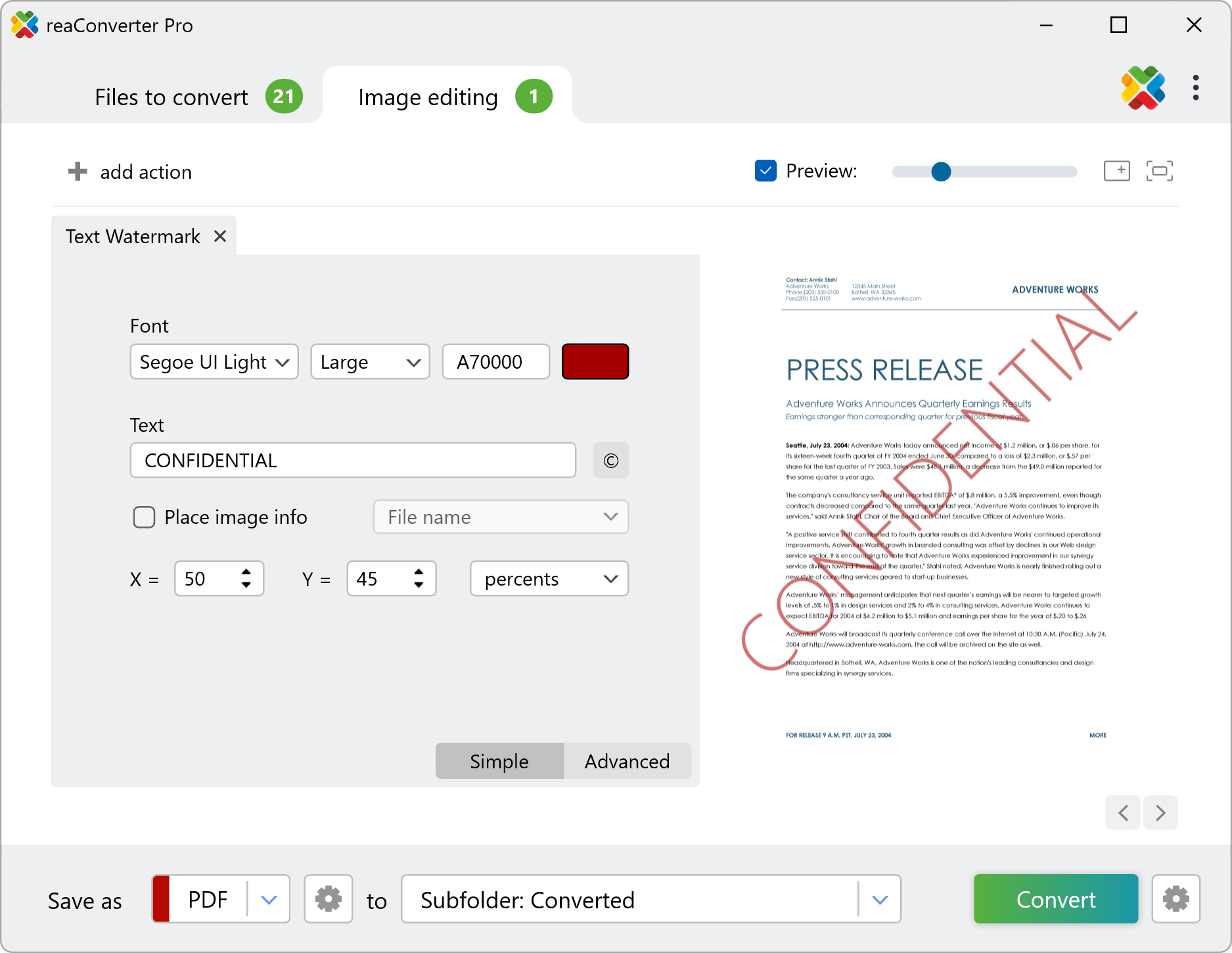Expand the percents units dropdown

(x=549, y=579)
